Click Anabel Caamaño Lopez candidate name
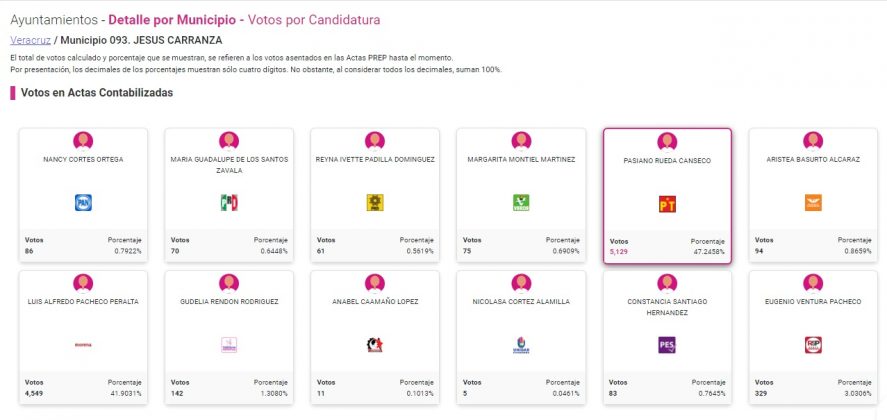 pyautogui.click(x=375, y=301)
